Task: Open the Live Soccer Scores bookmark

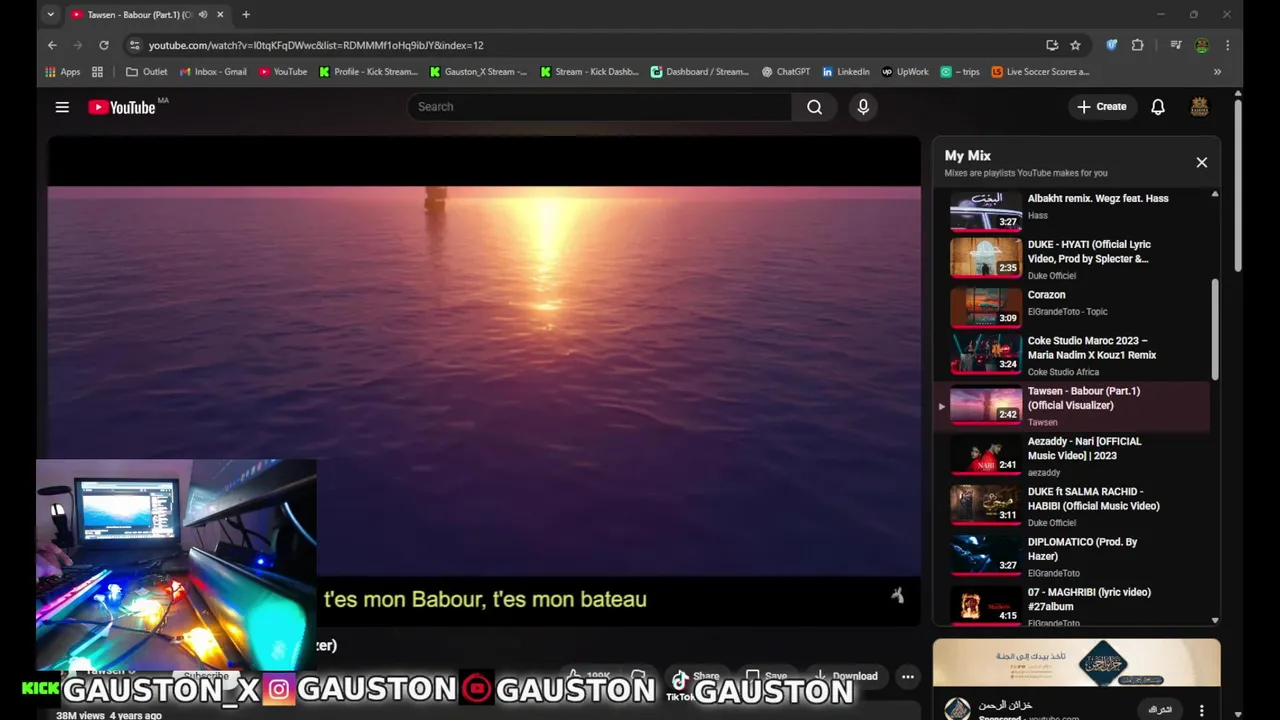Action: click(x=1040, y=72)
